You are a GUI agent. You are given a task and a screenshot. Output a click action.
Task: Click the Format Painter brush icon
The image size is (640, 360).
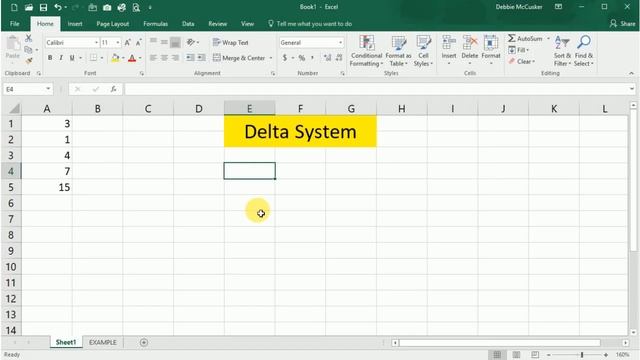(29, 60)
